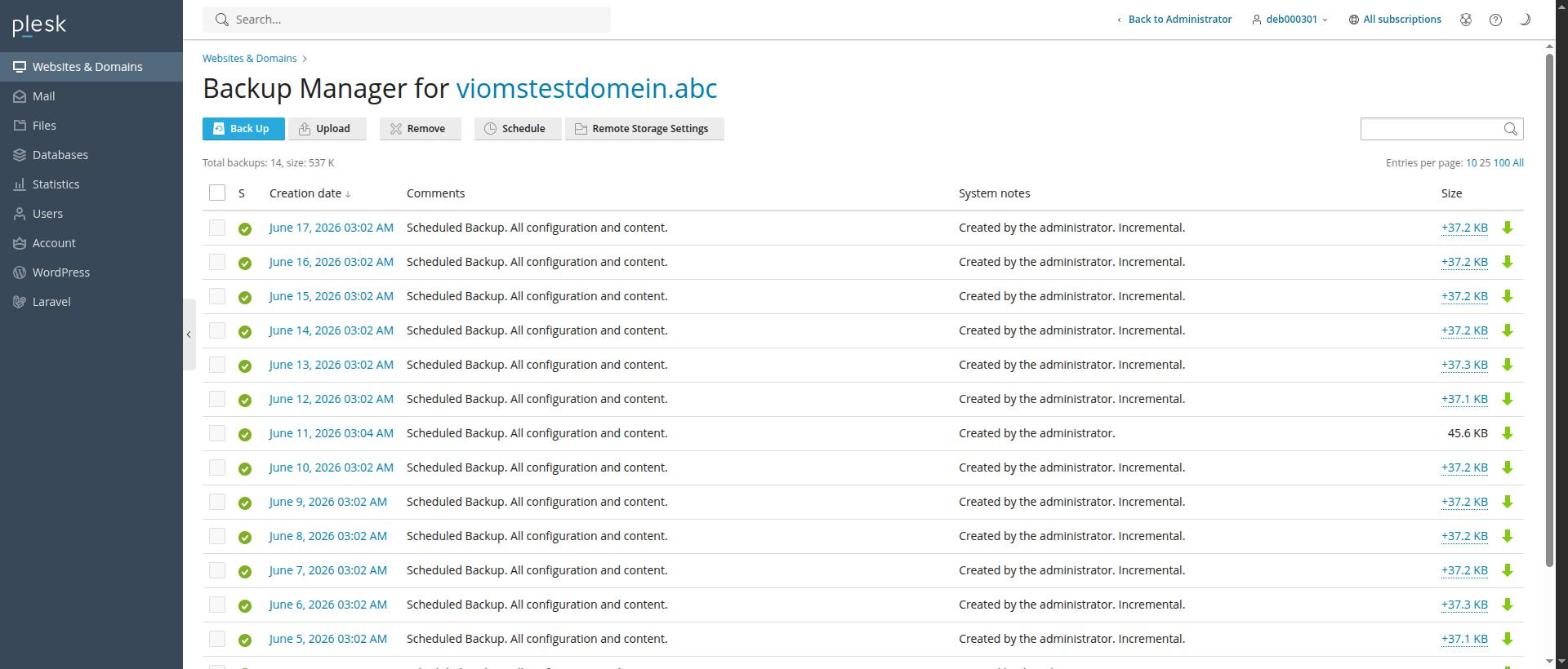
Task: Click the help question mark icon
Action: [x=1495, y=19]
